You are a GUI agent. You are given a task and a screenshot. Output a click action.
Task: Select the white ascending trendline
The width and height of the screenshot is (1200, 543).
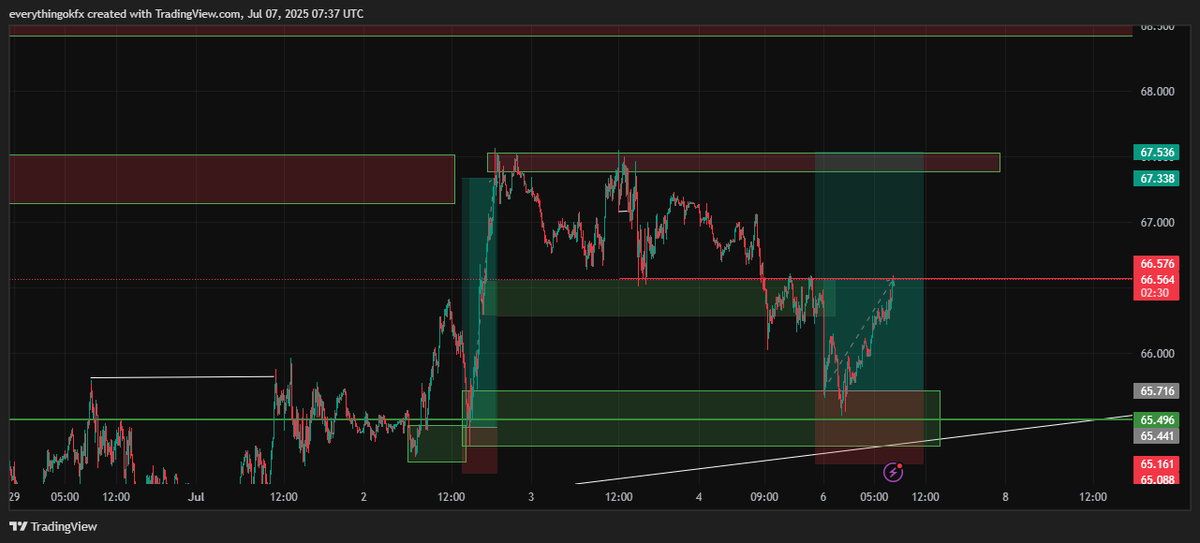[855, 449]
